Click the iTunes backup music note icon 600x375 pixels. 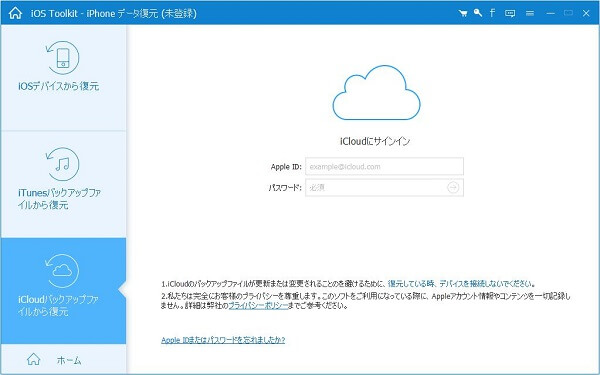point(62,164)
